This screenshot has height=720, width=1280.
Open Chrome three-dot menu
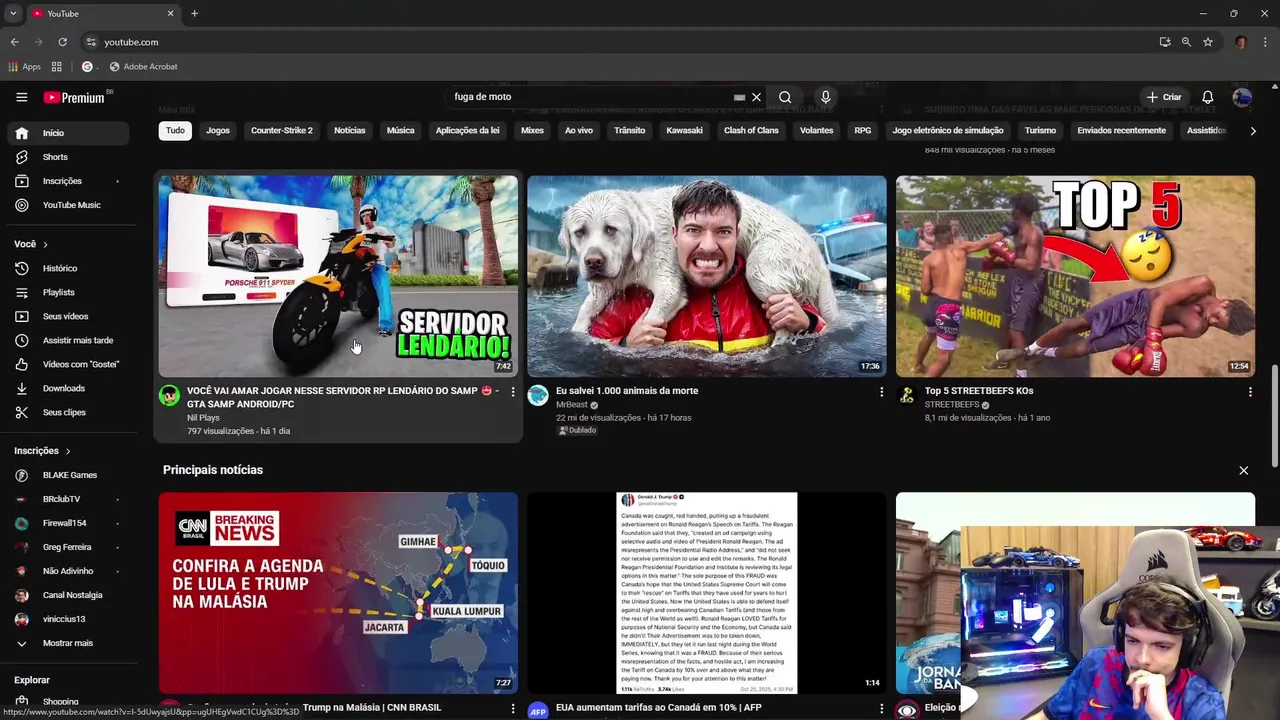[1266, 42]
